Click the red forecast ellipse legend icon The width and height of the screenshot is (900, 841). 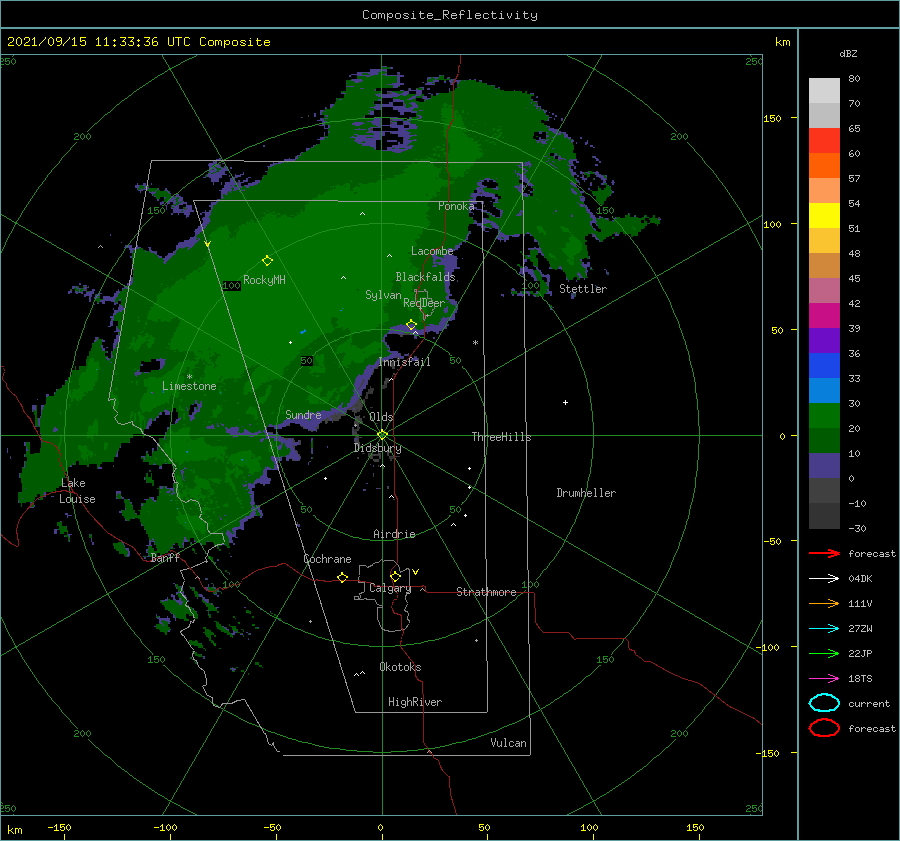pos(824,728)
